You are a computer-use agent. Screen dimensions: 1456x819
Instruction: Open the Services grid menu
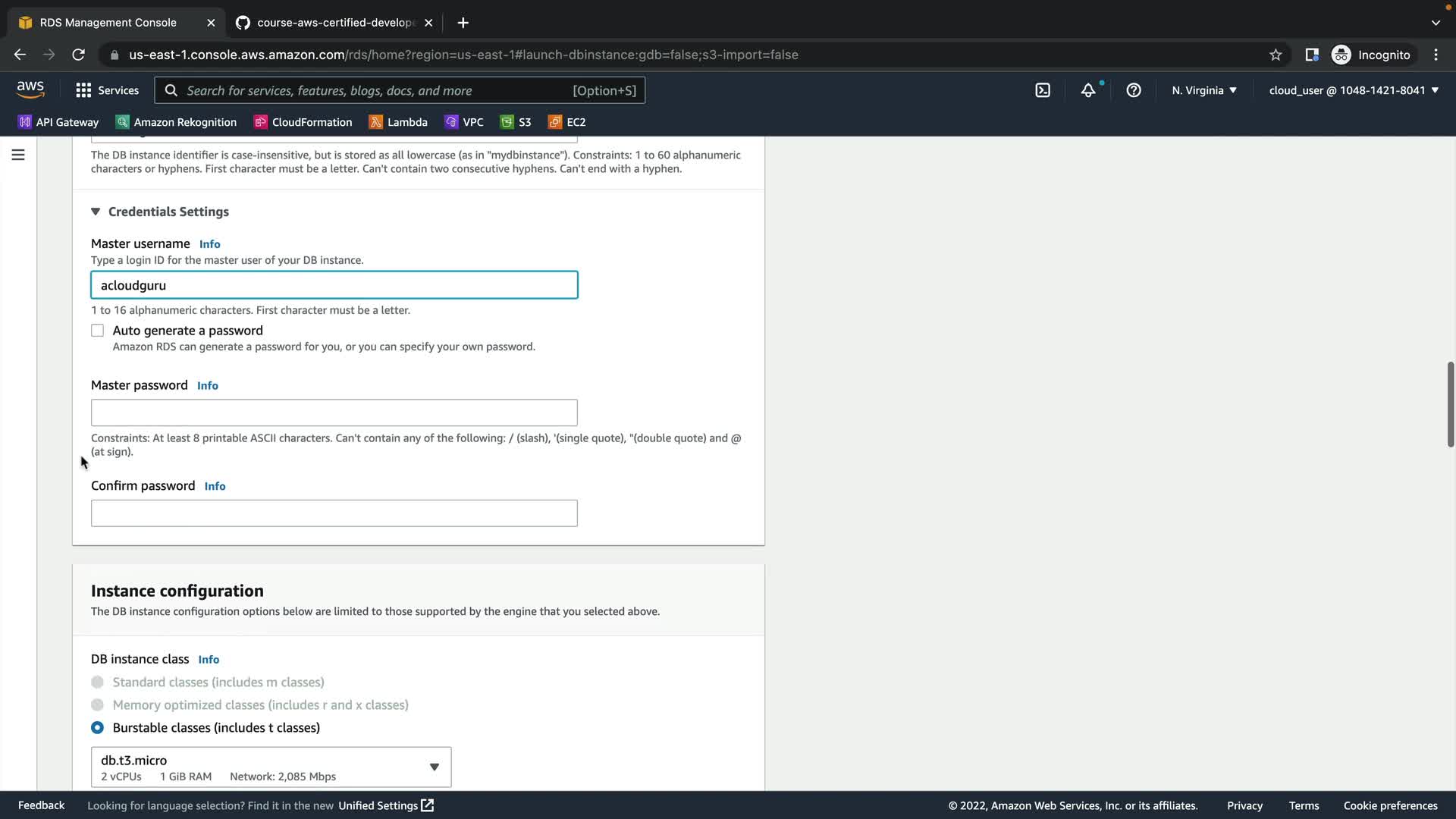pos(107,90)
